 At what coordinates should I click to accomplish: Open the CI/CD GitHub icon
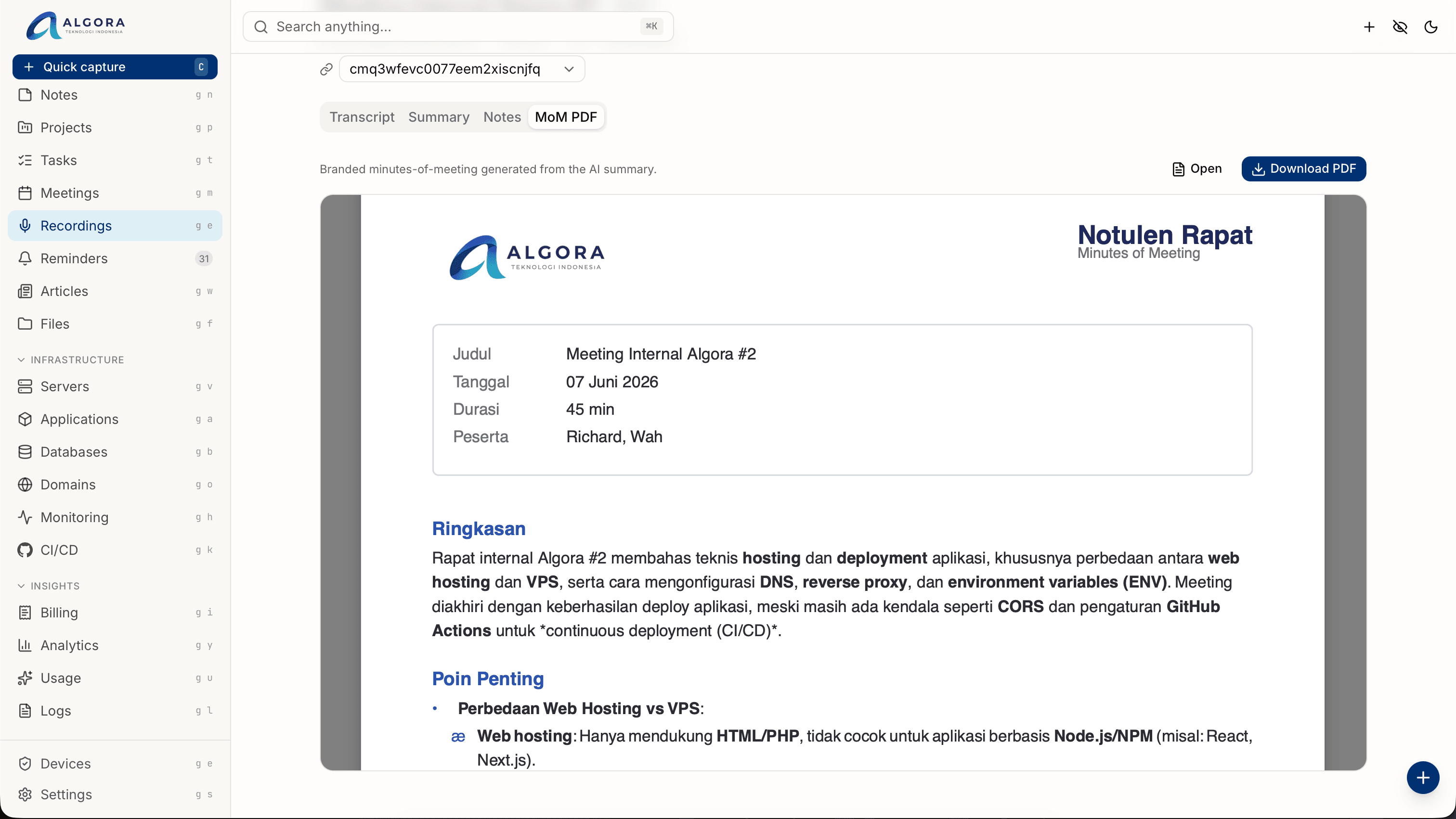[25, 550]
